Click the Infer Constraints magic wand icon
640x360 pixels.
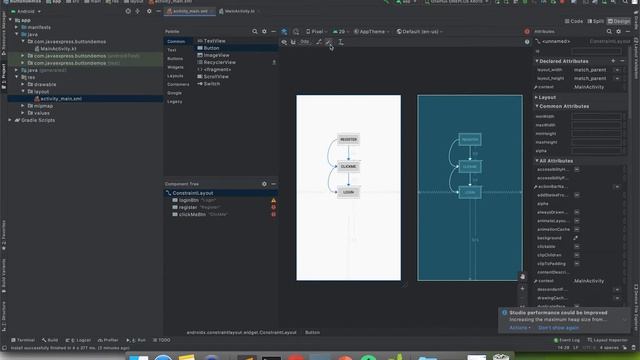[x=328, y=42]
